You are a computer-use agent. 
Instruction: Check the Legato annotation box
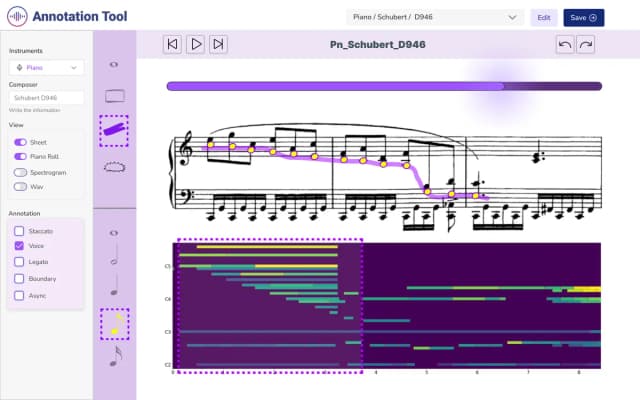[19, 262]
